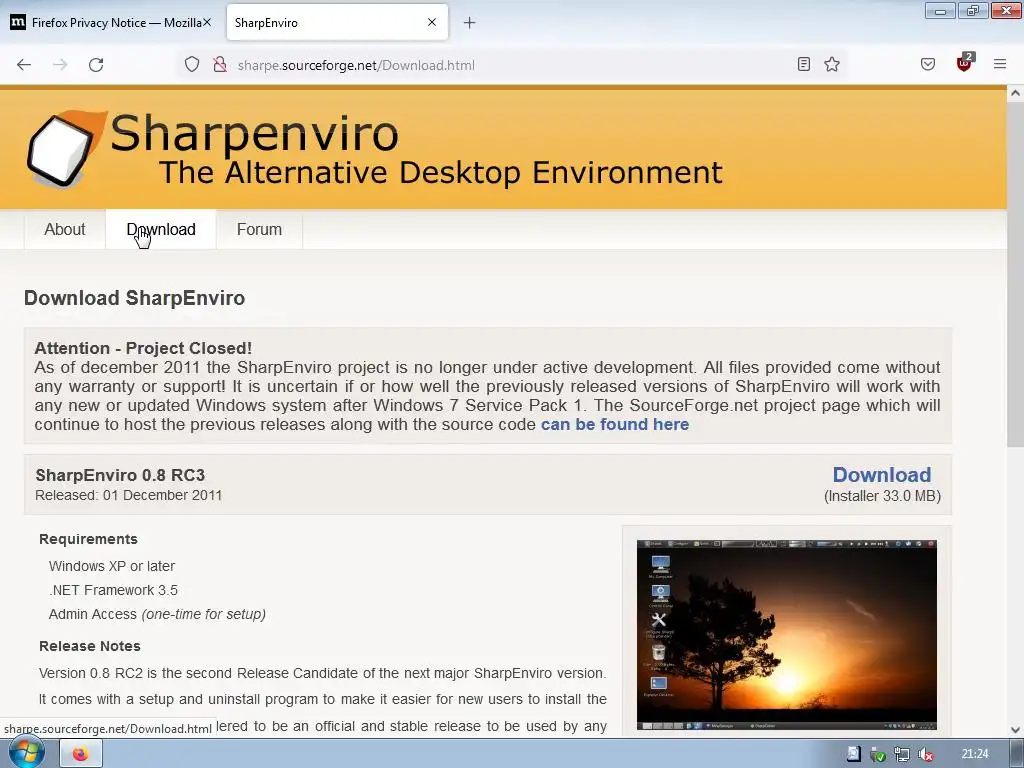Click 'Released: 01 December 2011' text
This screenshot has width=1024, height=768.
tap(129, 495)
